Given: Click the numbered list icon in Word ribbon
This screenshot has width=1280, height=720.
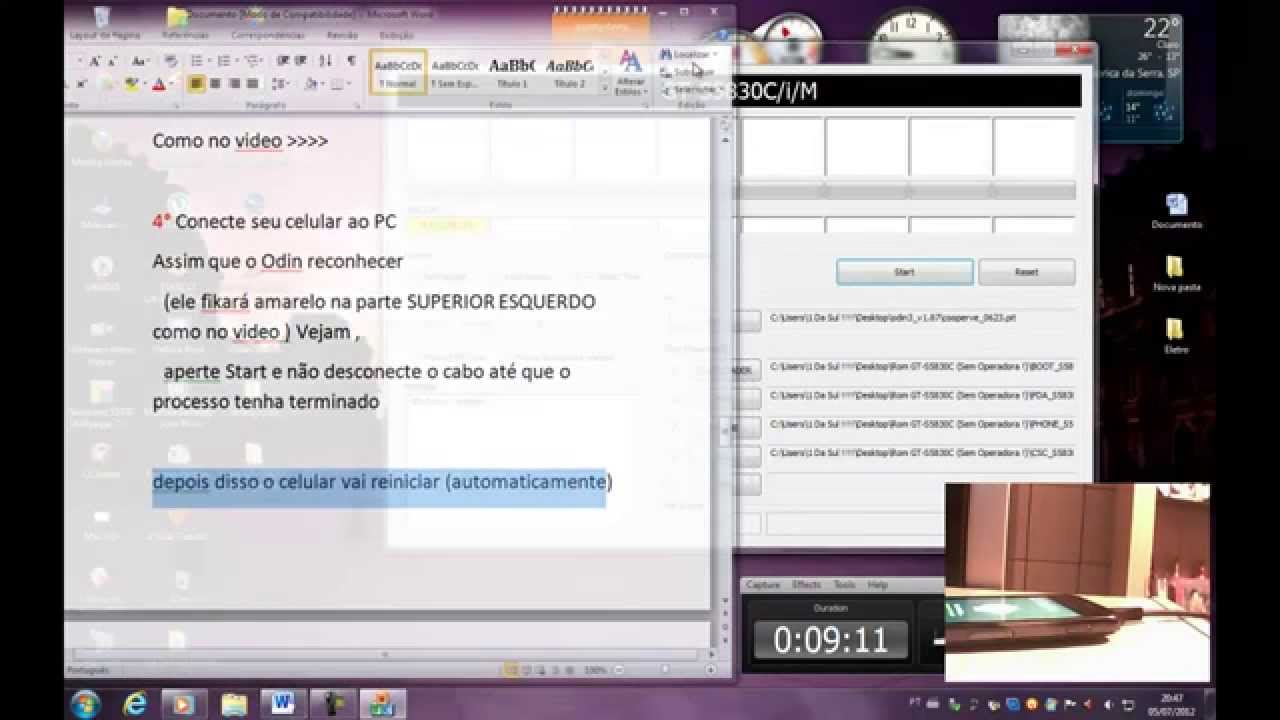Looking at the screenshot, I should click(224, 60).
